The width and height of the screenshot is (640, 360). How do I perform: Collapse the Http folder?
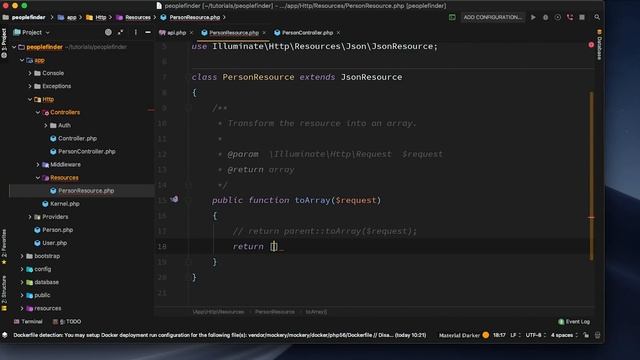click(x=30, y=99)
